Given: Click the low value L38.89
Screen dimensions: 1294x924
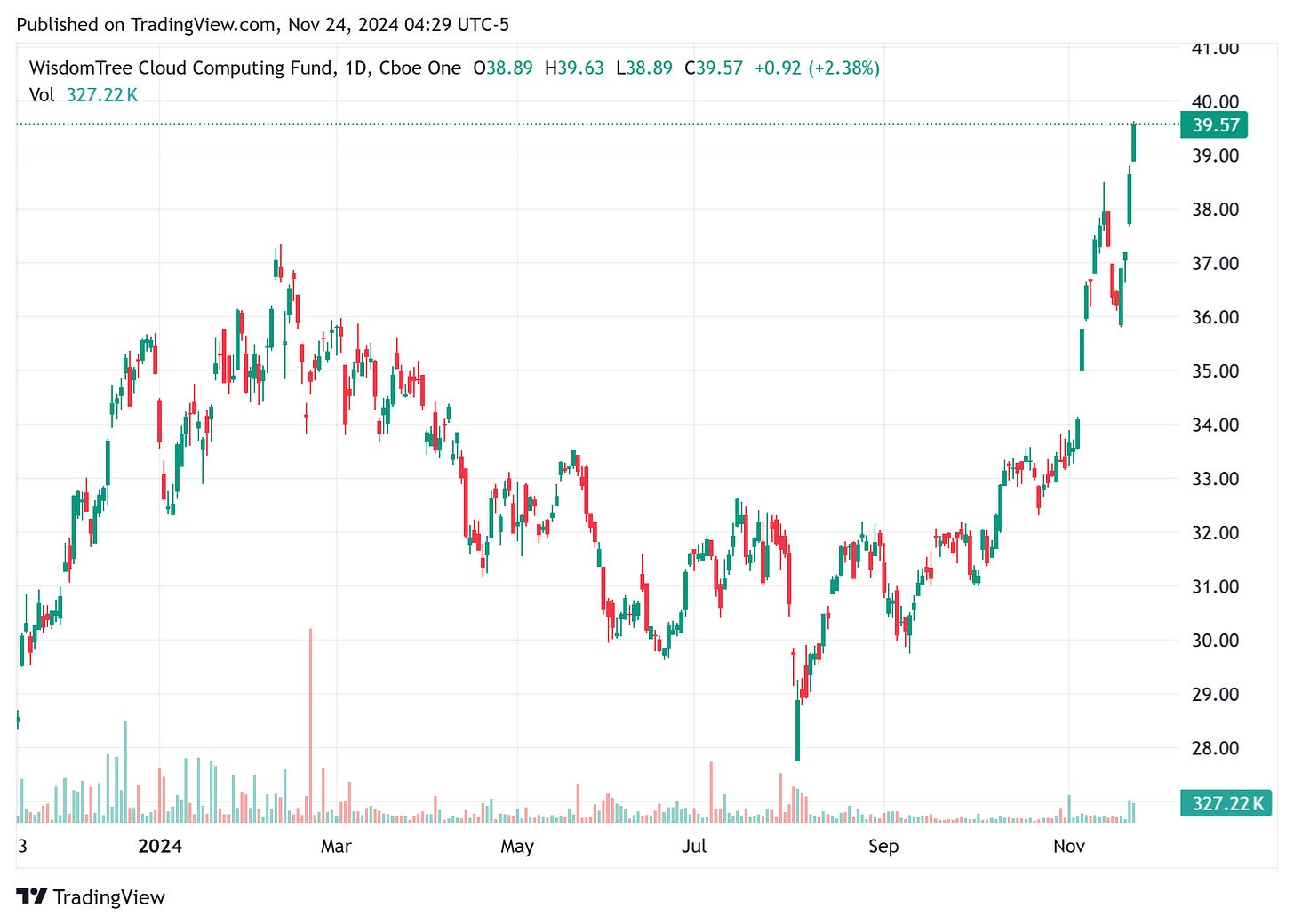Looking at the screenshot, I should click(644, 68).
